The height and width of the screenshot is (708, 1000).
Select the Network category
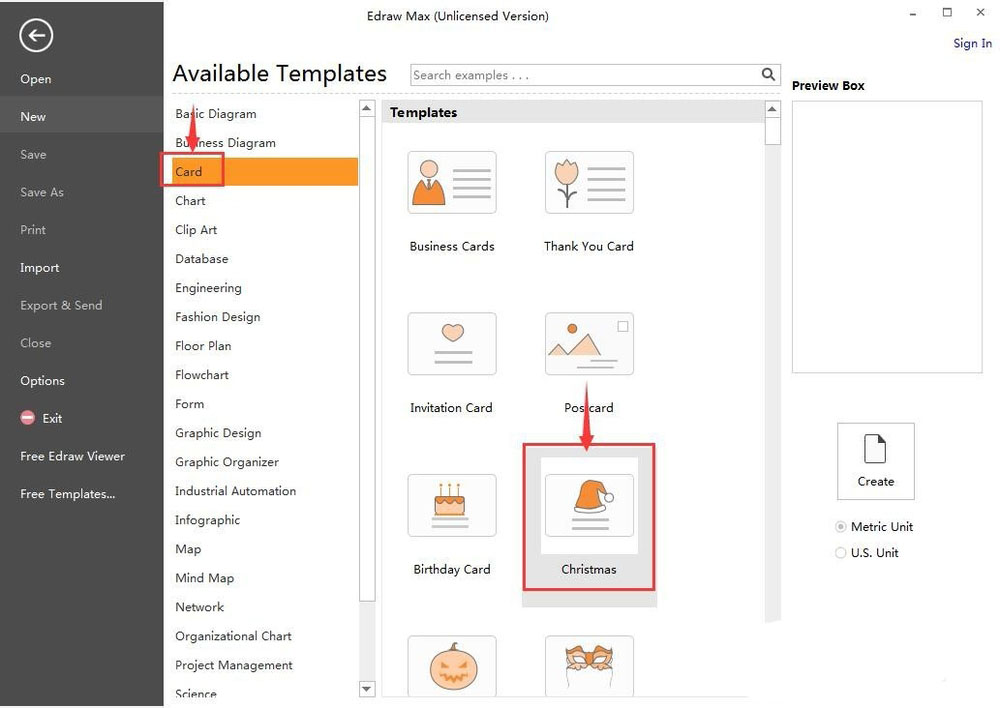click(x=200, y=607)
